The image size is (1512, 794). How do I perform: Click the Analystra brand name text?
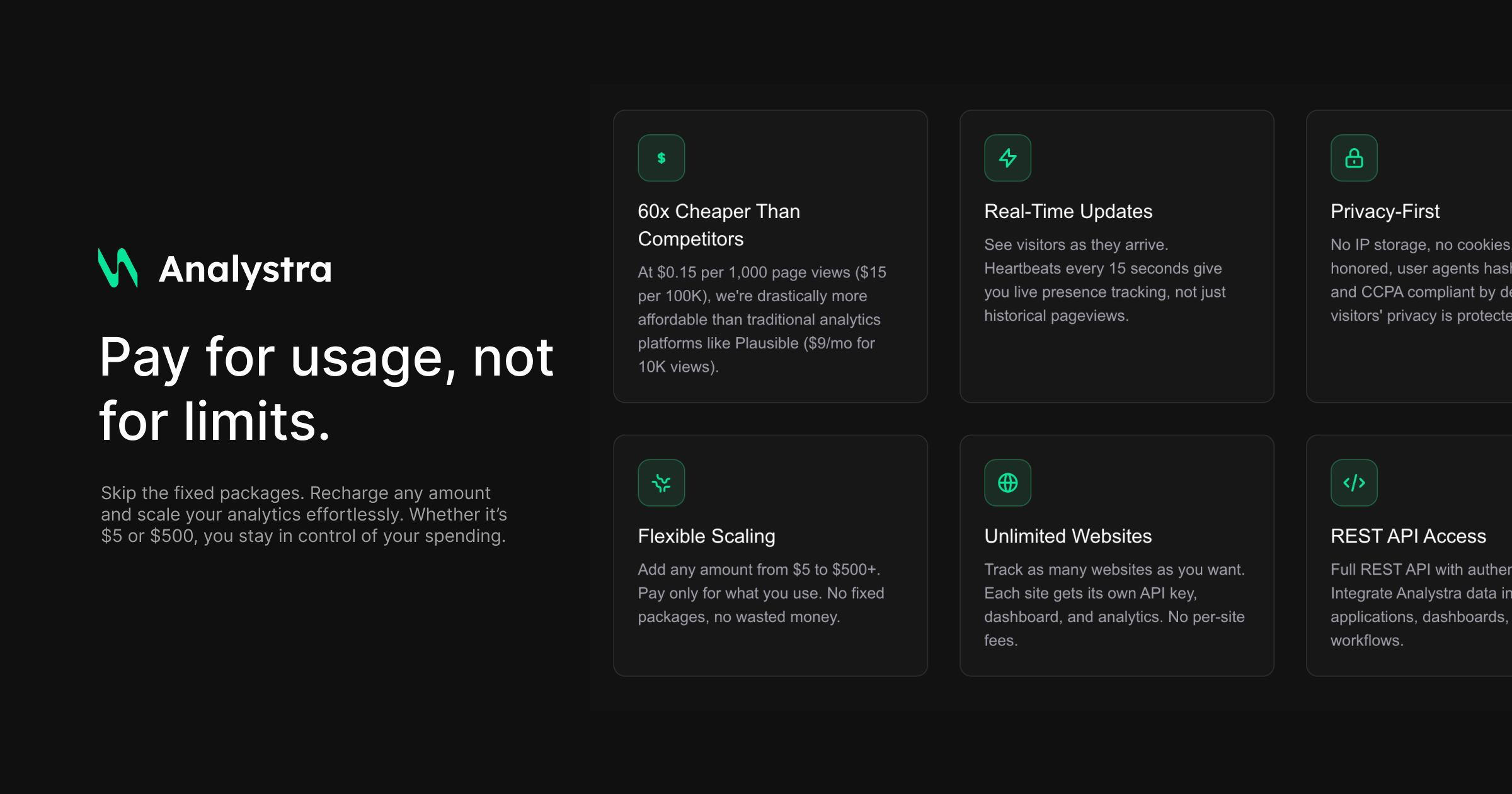point(245,270)
